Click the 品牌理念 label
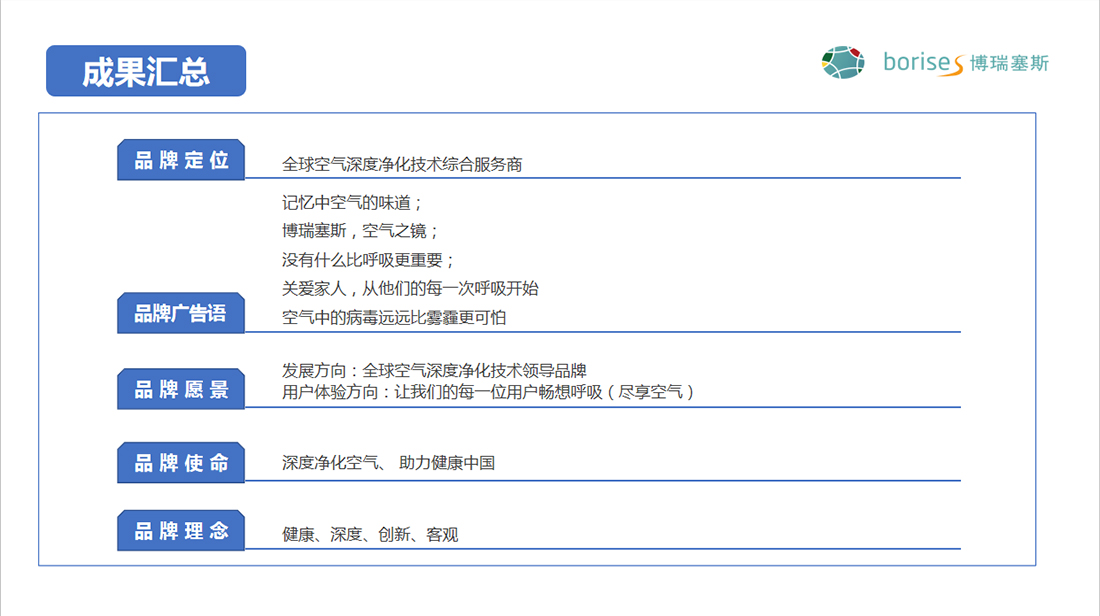Viewport: 1100px width, 616px height. [181, 531]
